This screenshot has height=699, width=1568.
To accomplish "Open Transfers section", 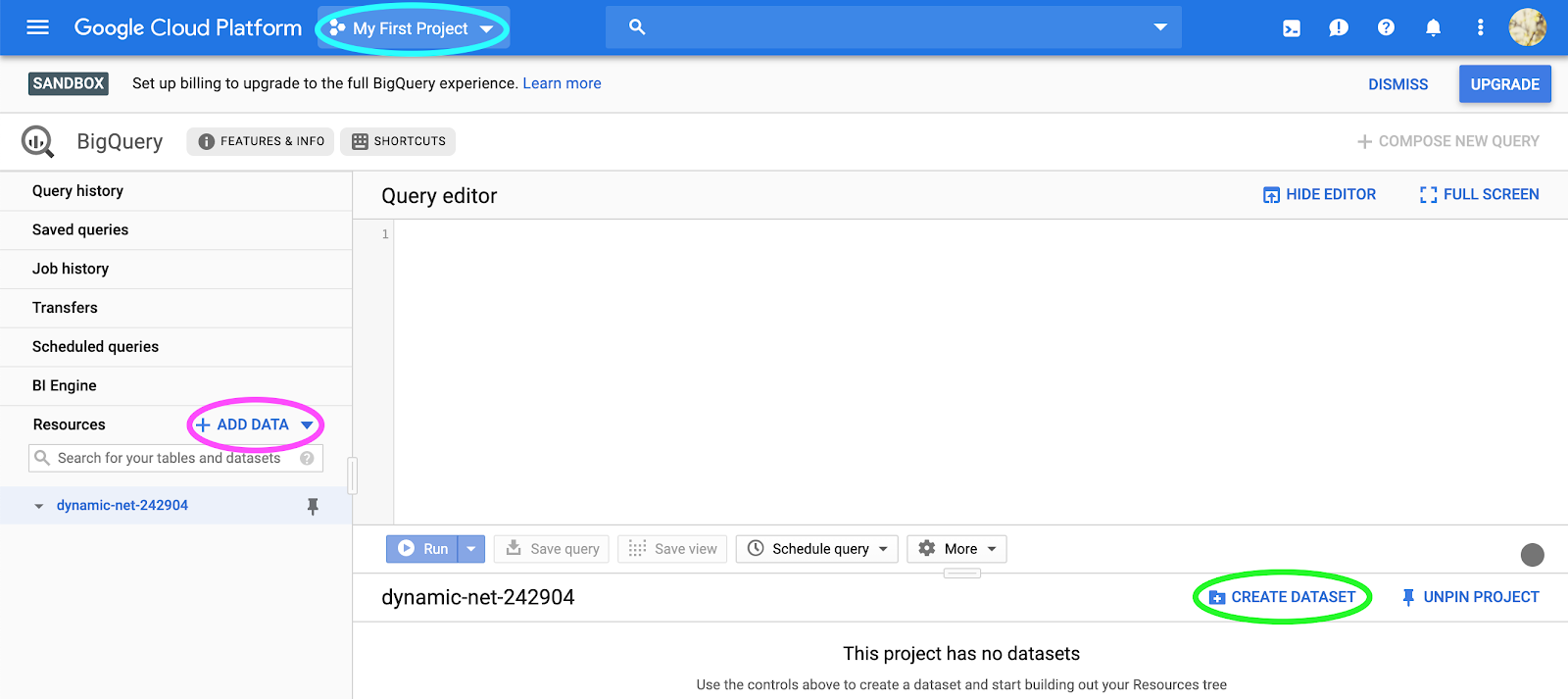I will point(176,308).
